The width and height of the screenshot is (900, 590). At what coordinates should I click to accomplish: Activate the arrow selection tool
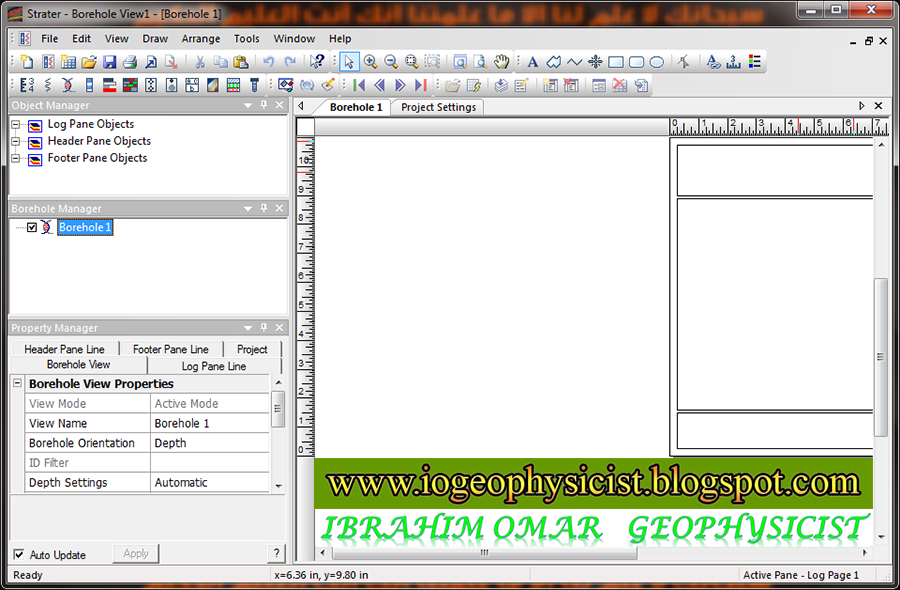tap(349, 61)
